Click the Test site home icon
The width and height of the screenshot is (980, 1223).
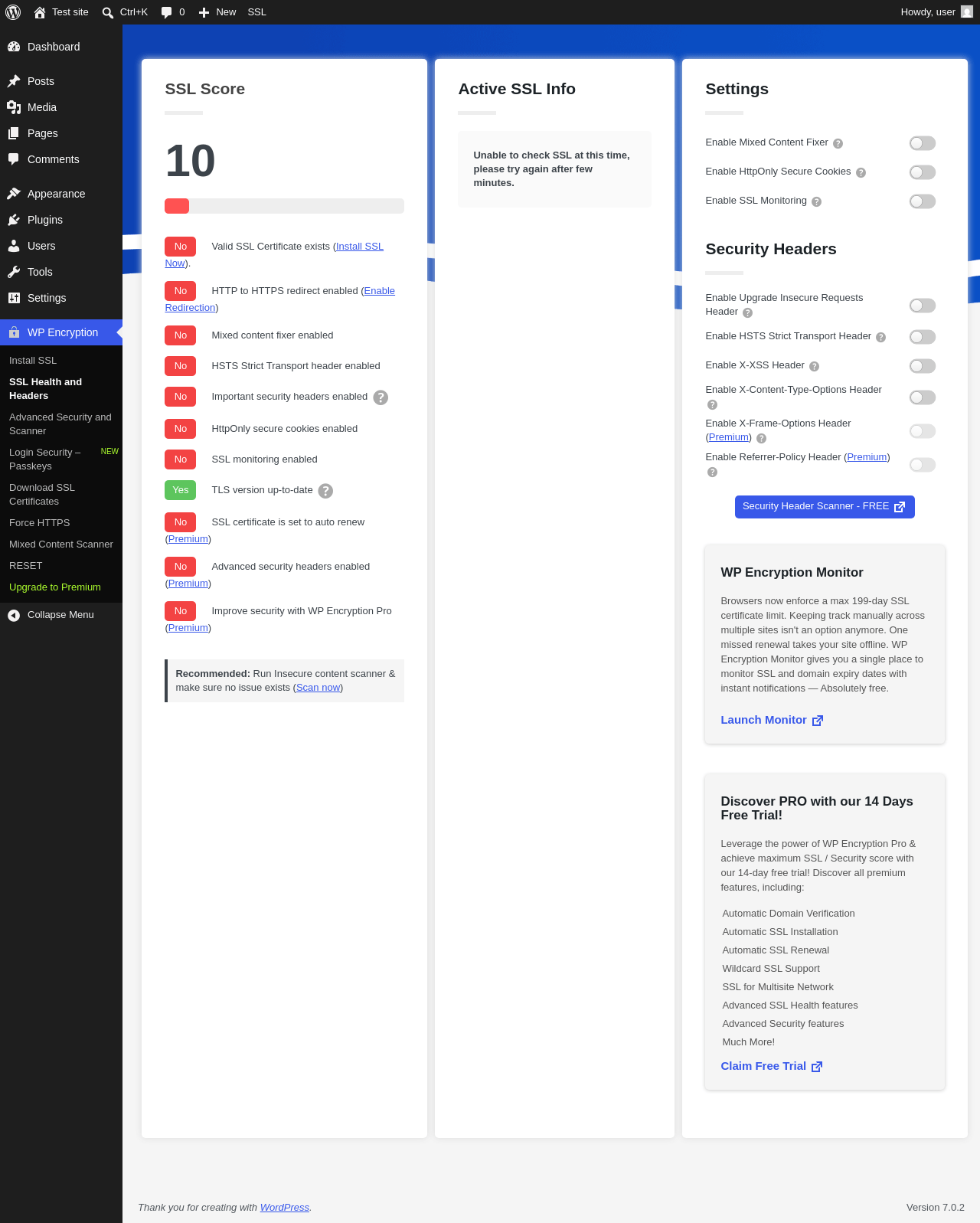pos(40,12)
